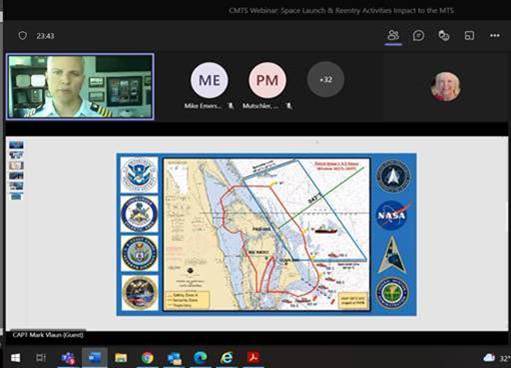Click the weather icon in system tray
This screenshot has width=511, height=368.
click(489, 358)
